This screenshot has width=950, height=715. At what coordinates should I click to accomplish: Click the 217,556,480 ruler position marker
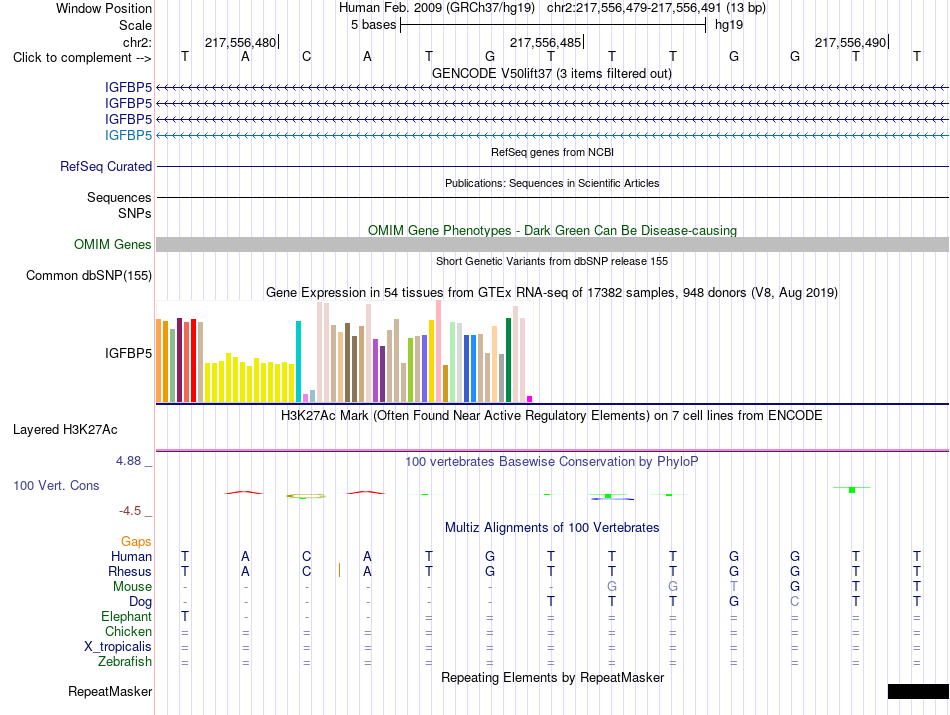tap(241, 42)
